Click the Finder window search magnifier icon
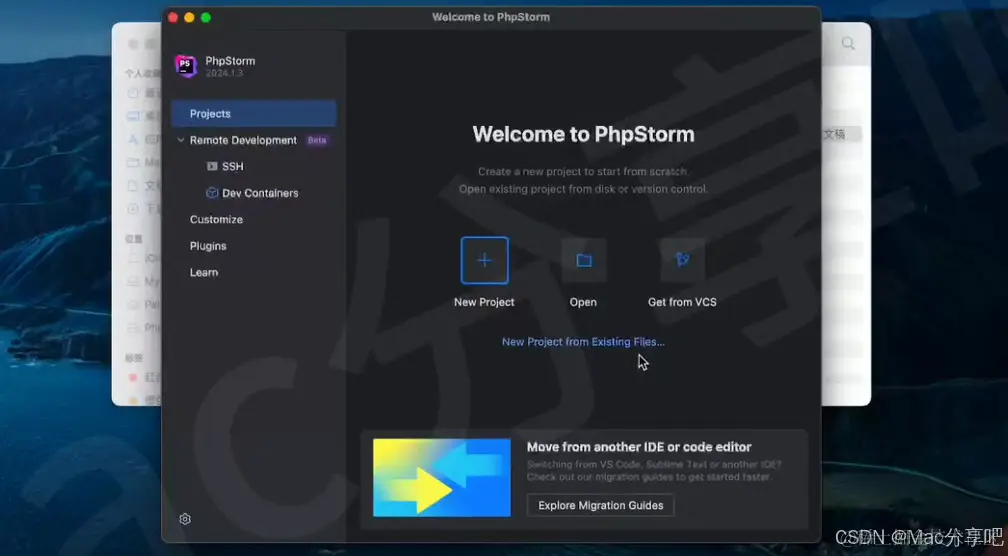Screen dimensions: 1008x556 [848, 44]
